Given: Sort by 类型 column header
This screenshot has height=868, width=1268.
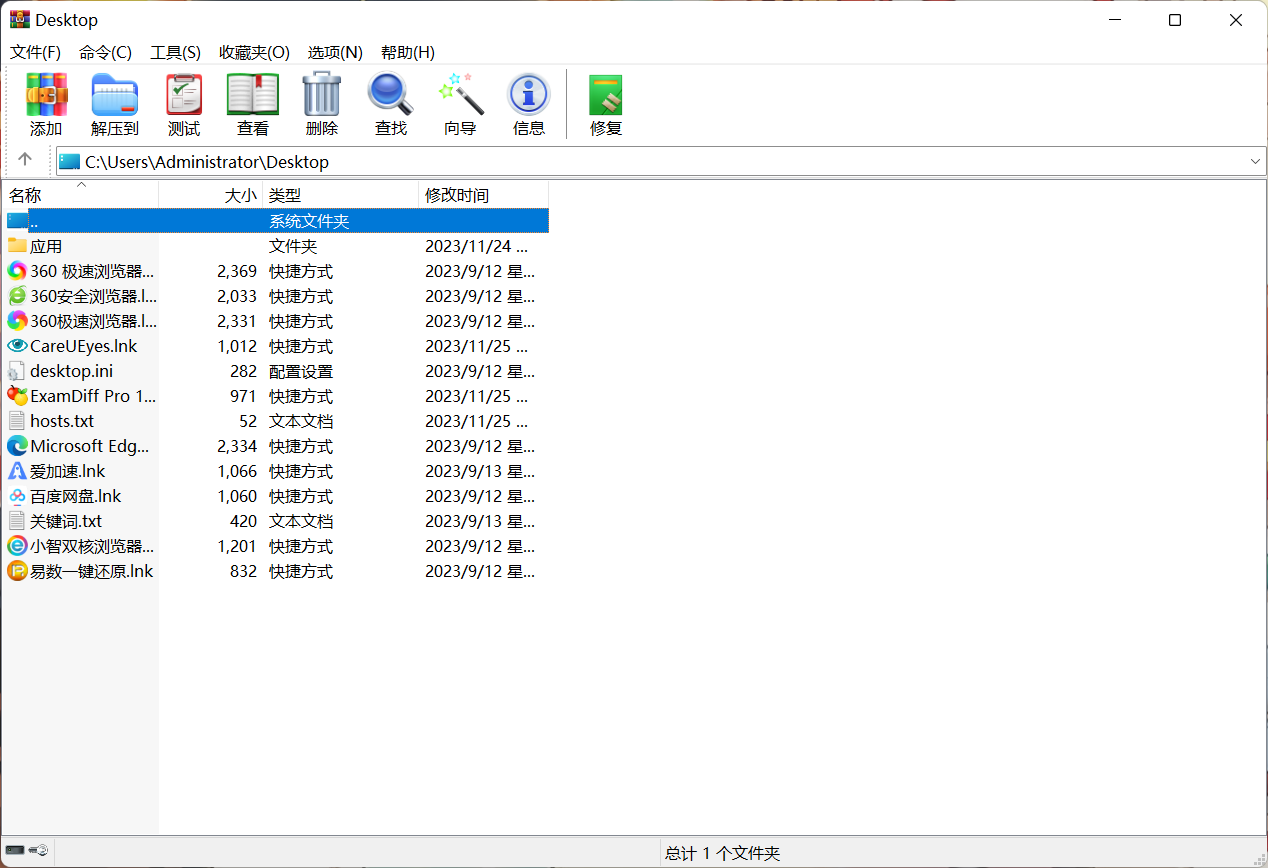Looking at the screenshot, I should click(x=340, y=195).
